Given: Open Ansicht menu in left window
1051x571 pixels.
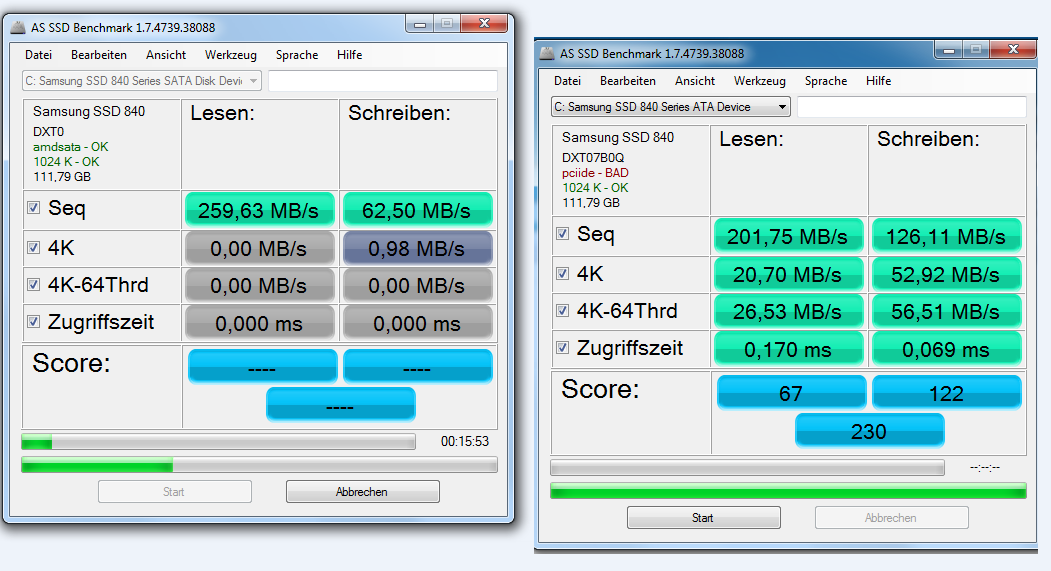Looking at the screenshot, I should (166, 55).
